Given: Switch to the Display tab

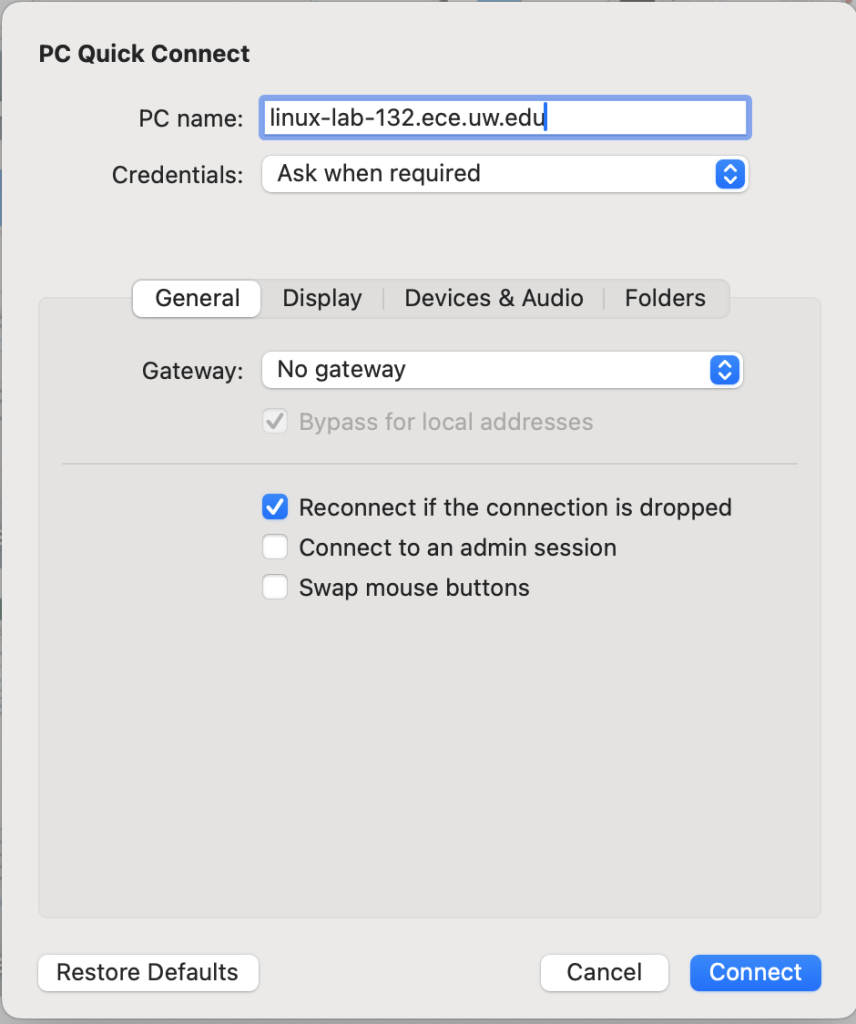Looking at the screenshot, I should click(322, 298).
